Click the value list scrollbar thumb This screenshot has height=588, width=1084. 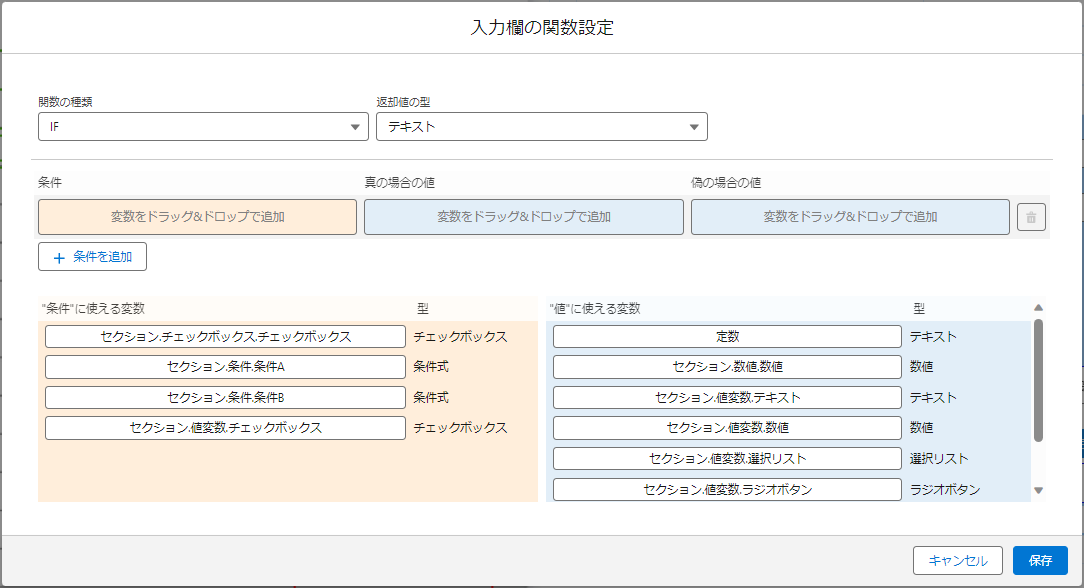(1038, 380)
